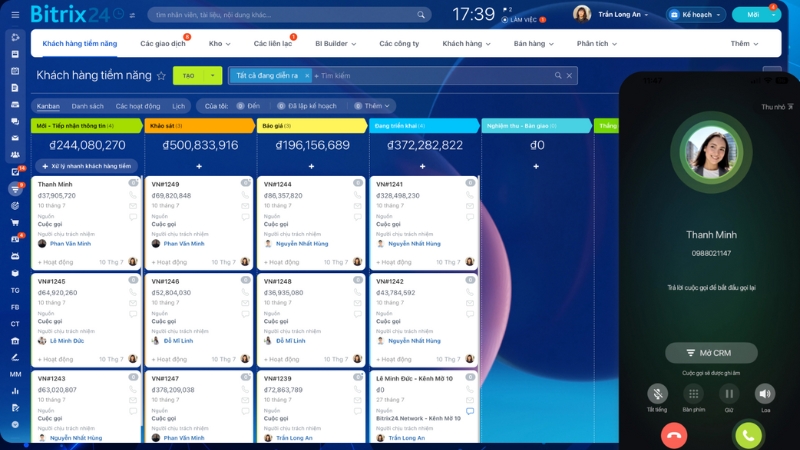Click the phone icon on VN#1249 card
800x450 pixels.
click(x=245, y=195)
